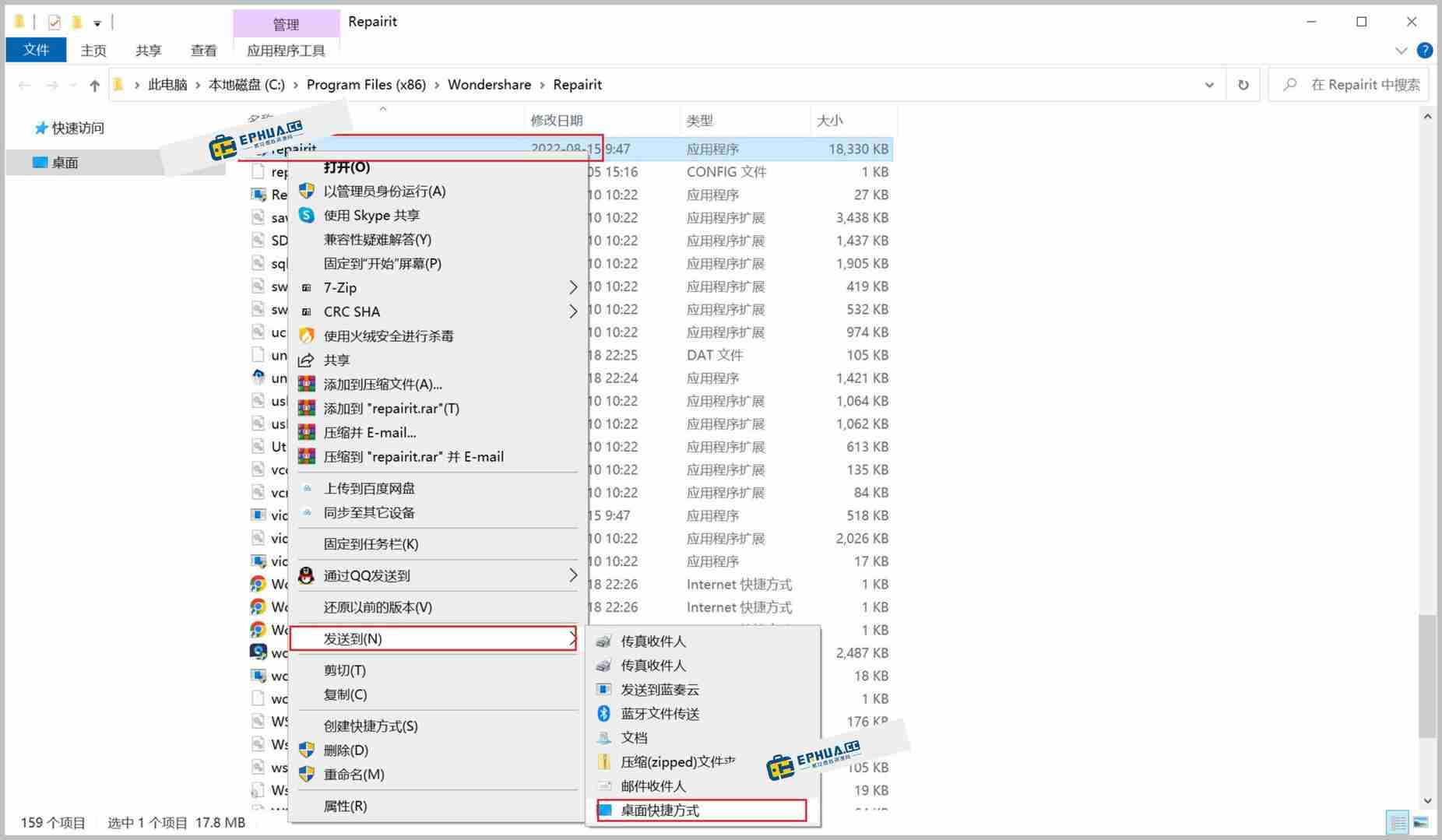Open Explorer help question mark icon
1442x840 pixels.
point(1425,51)
